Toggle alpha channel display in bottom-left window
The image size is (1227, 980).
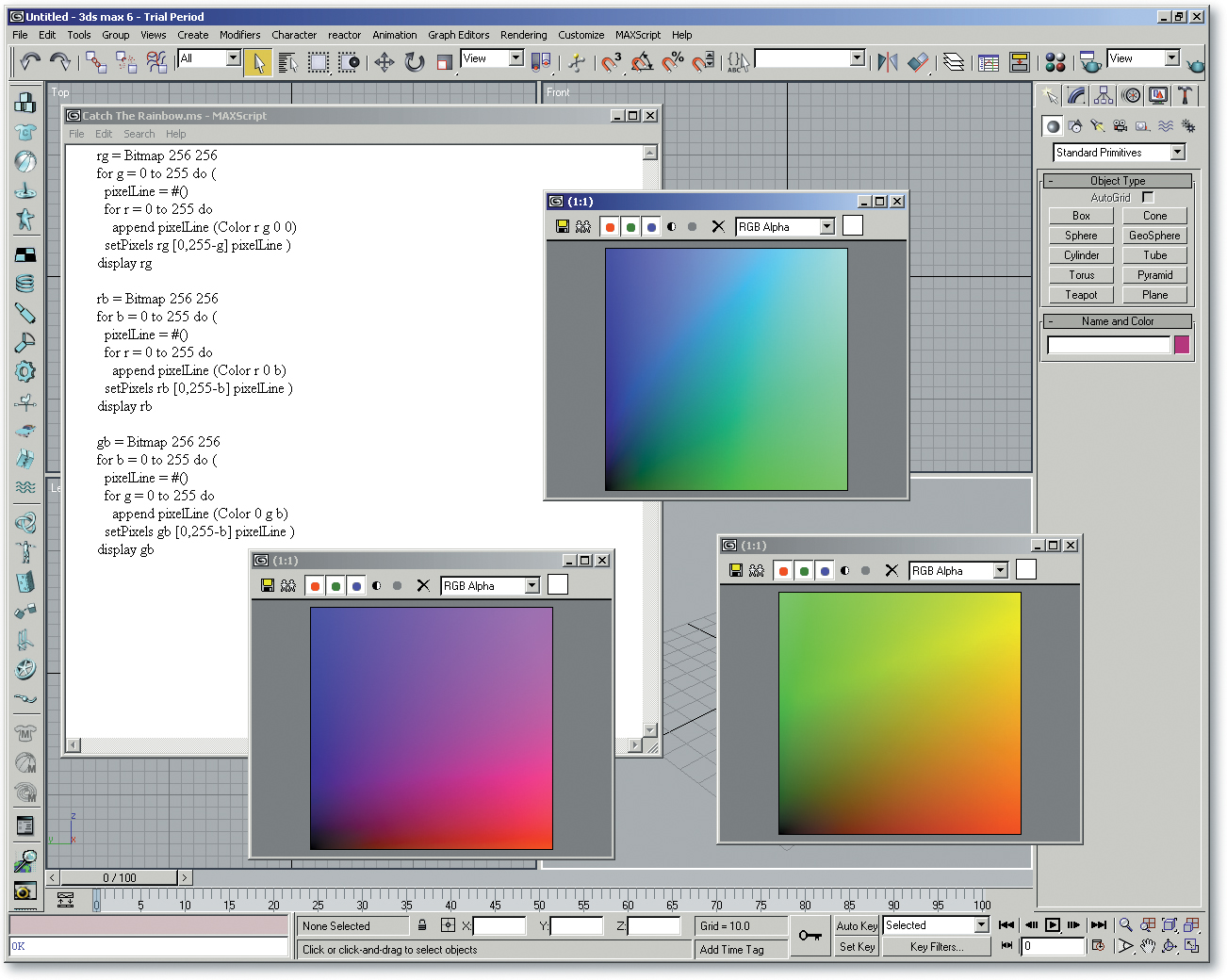[x=377, y=585]
